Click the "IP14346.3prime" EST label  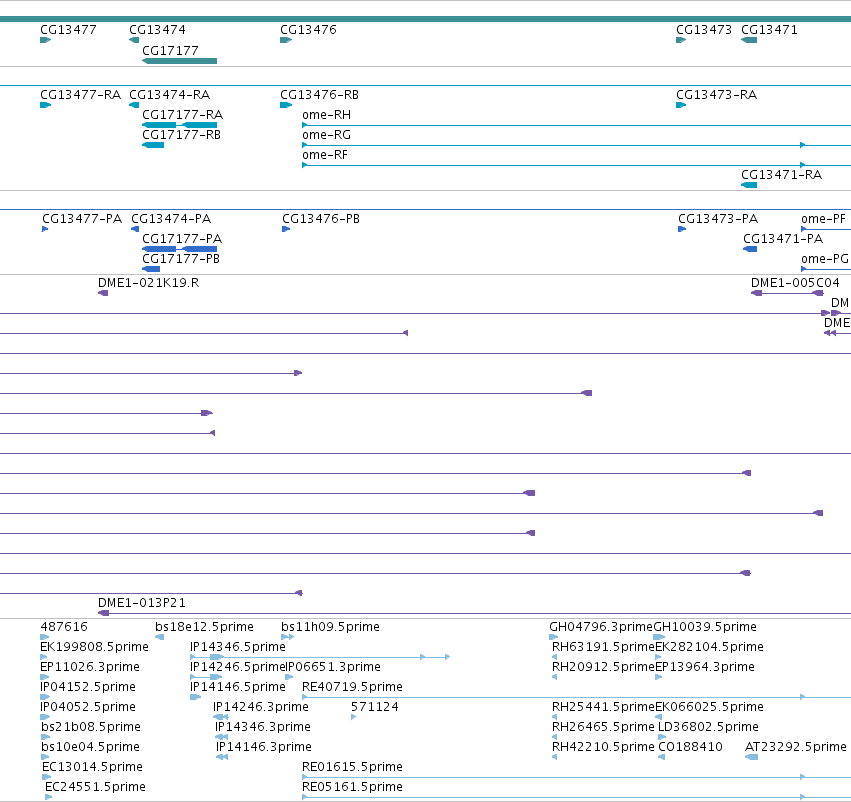(263, 727)
